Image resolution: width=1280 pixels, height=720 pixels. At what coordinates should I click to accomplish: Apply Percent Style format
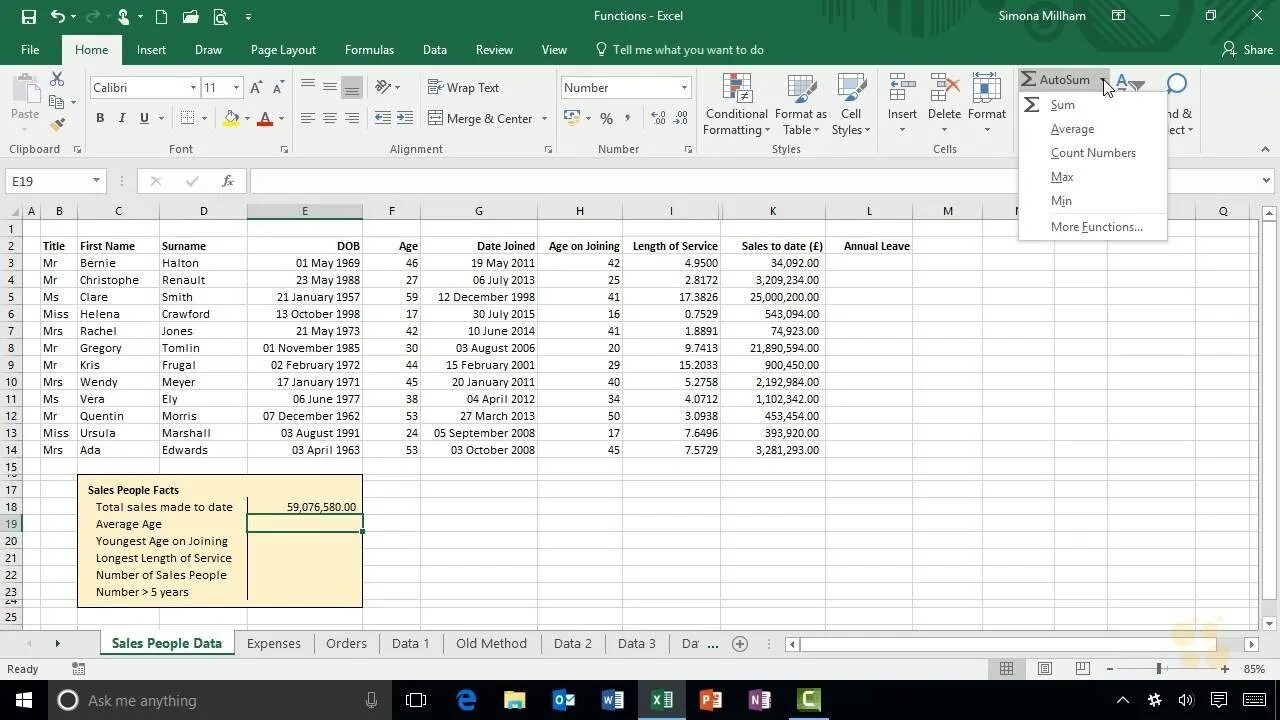point(606,118)
